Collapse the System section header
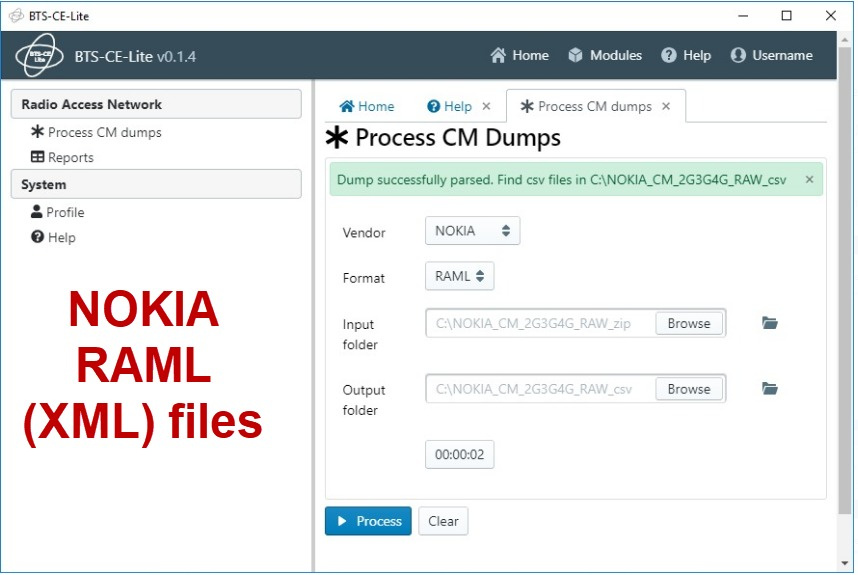This screenshot has width=858, height=575. pyautogui.click(x=156, y=184)
